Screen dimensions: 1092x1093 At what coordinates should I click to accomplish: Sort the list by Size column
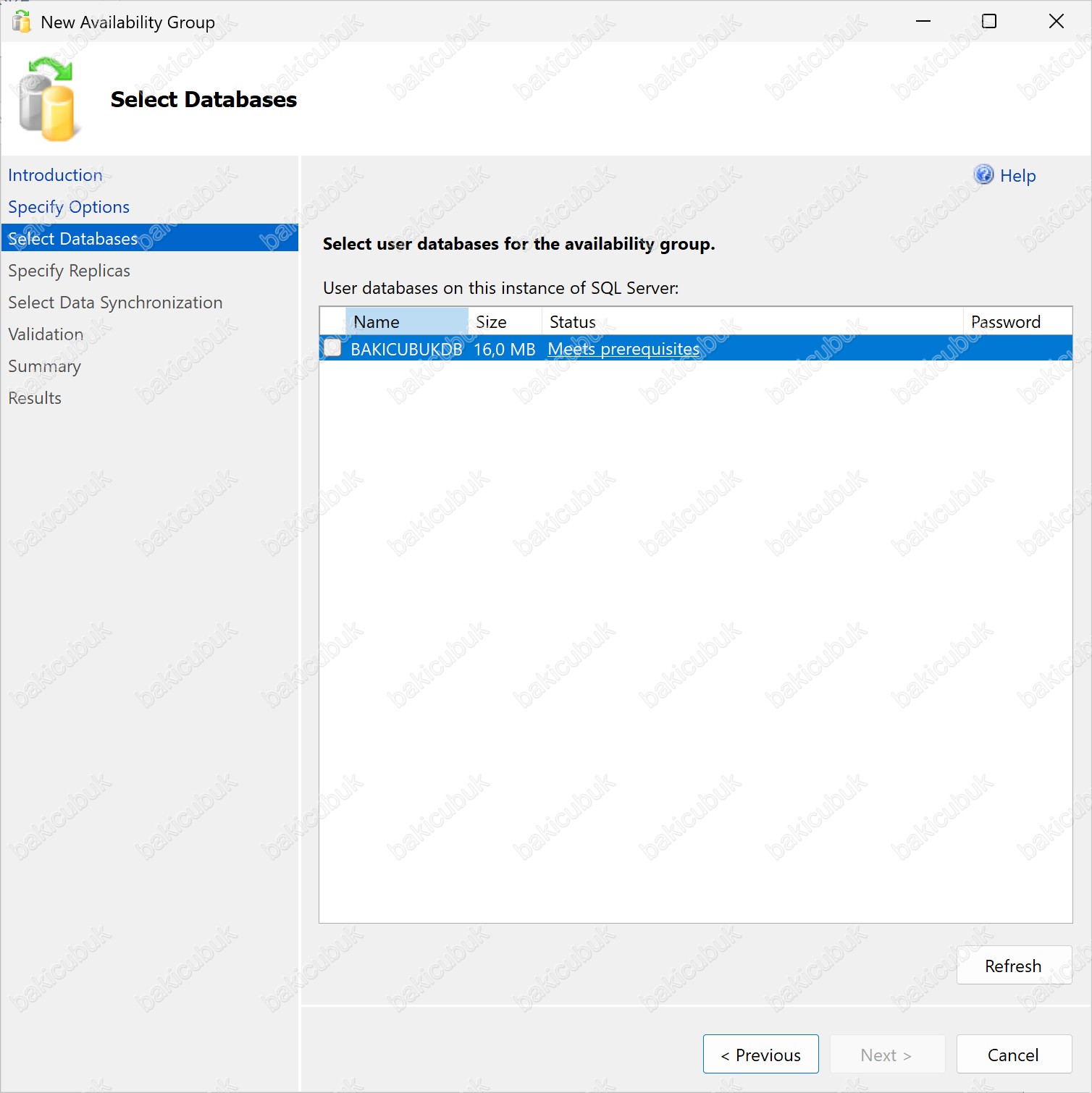click(504, 322)
